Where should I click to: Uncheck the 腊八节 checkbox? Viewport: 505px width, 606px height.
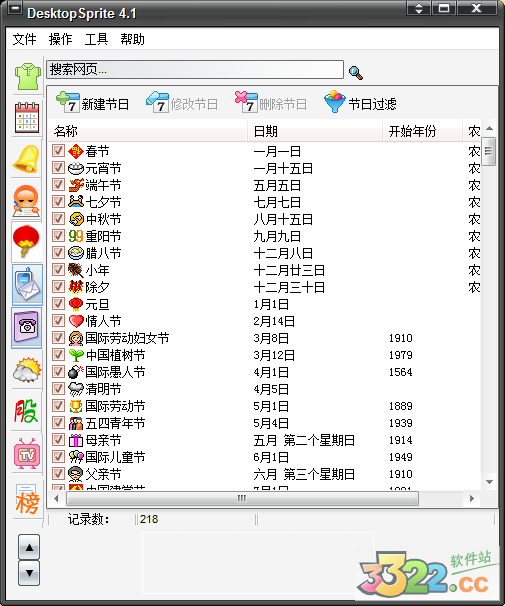(x=58, y=253)
